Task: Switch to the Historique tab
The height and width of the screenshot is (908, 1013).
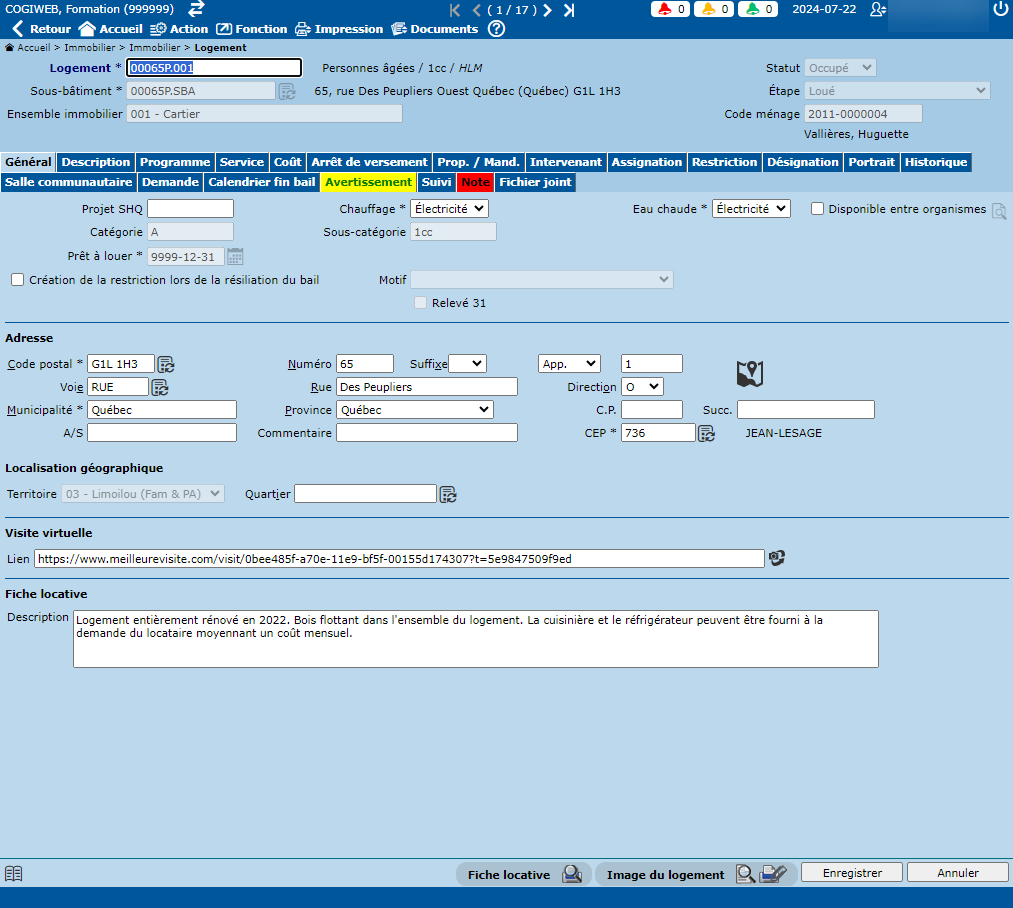Action: click(935, 162)
